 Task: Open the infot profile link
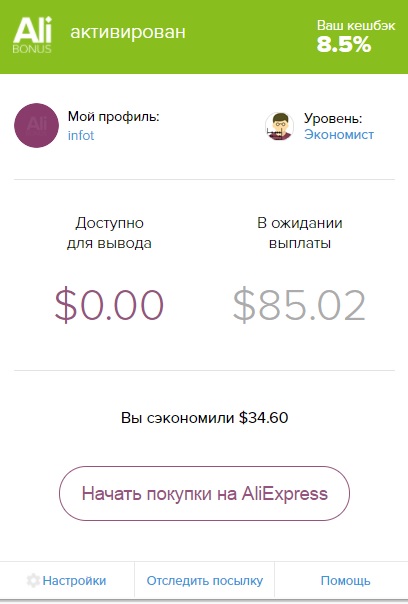click(81, 136)
